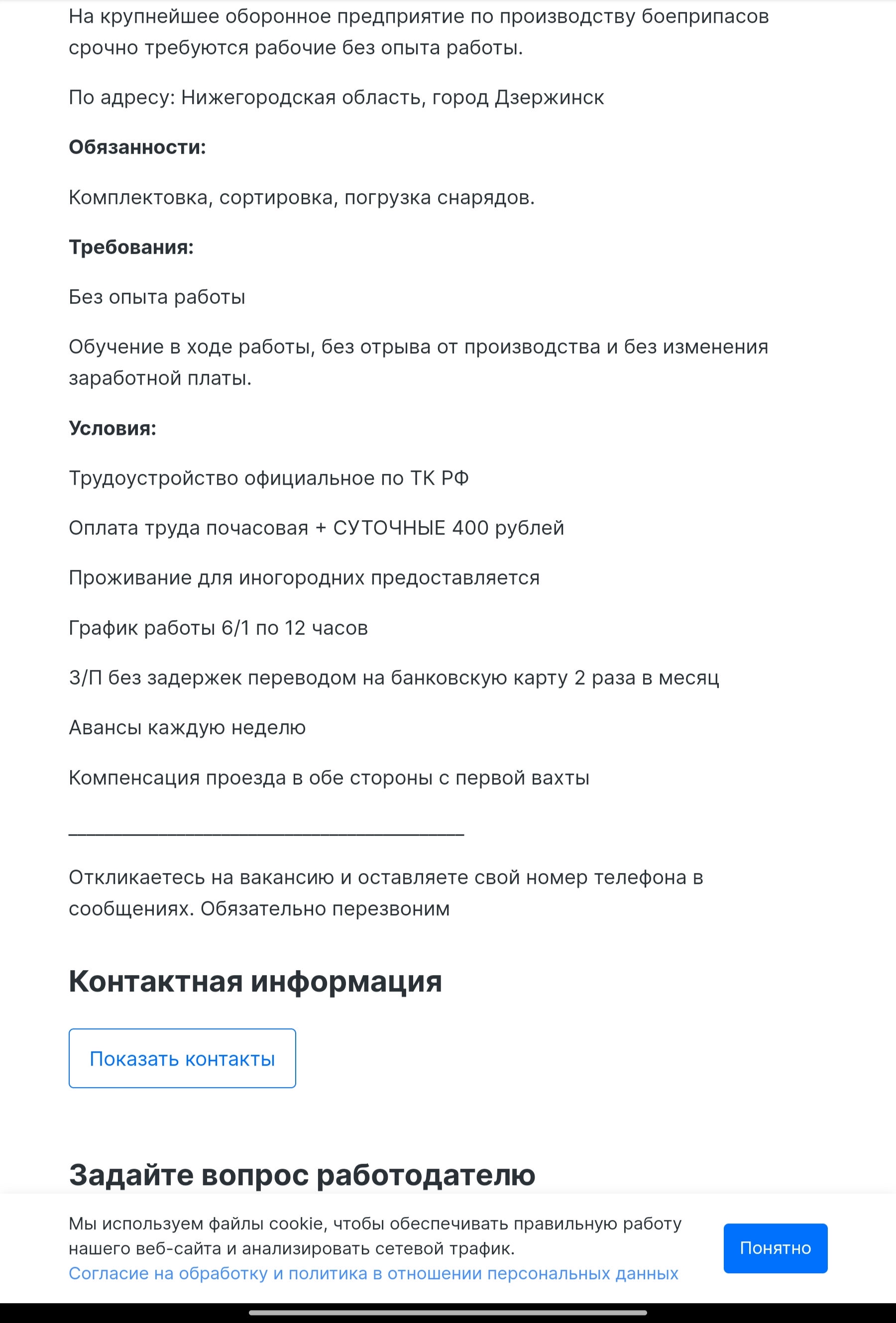Click the Авансы каждую неделю line
896x1323 pixels.
coord(187,728)
